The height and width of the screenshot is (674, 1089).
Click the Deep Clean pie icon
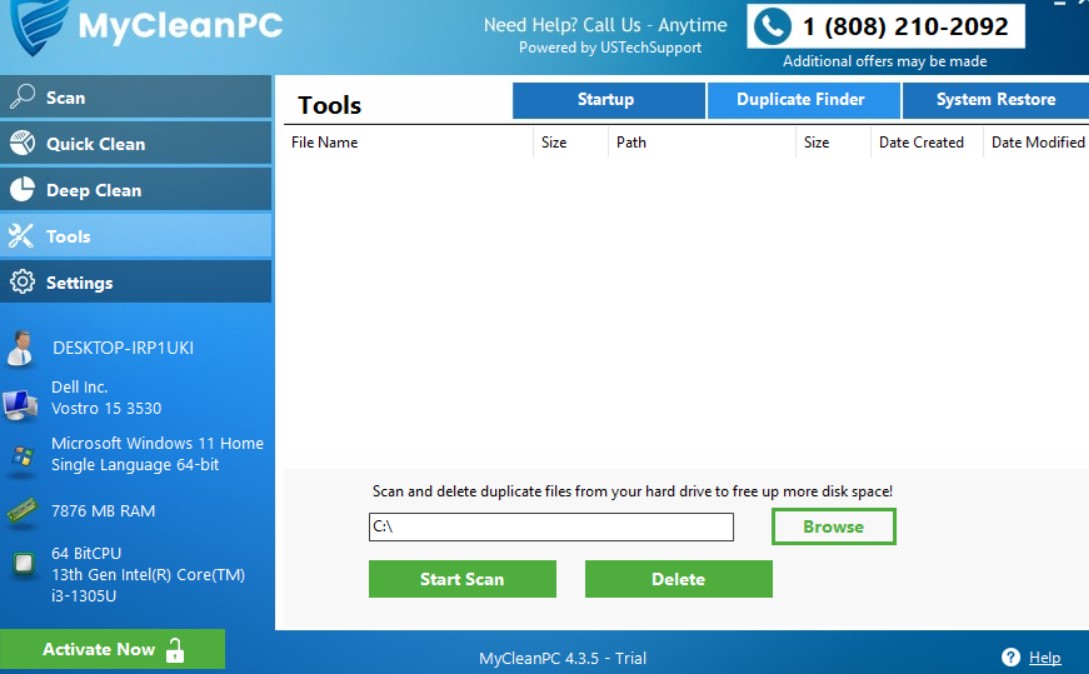pyautogui.click(x=22, y=189)
